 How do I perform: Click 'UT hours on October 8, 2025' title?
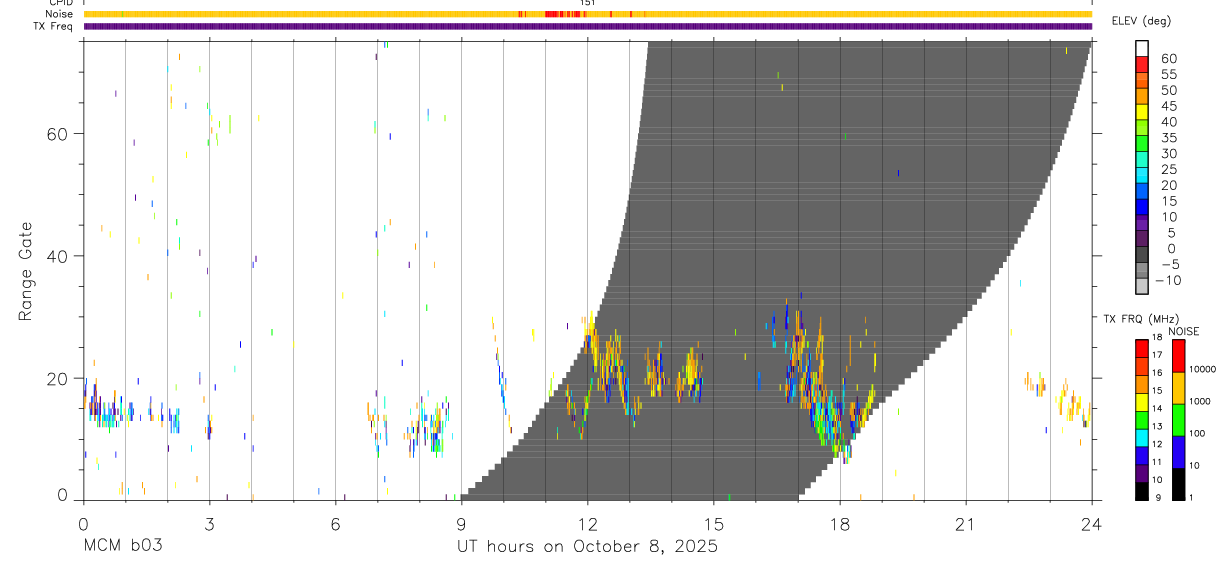(587, 547)
